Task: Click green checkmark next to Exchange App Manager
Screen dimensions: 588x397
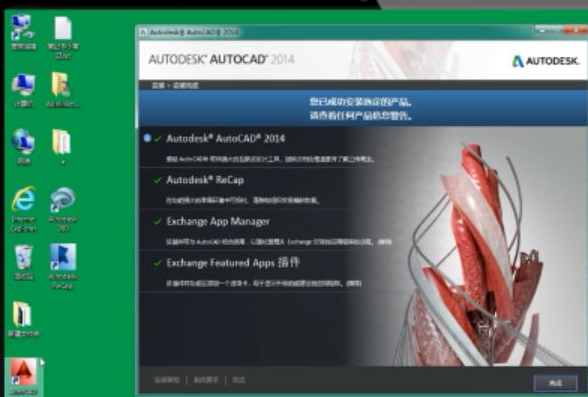Action: tap(158, 222)
